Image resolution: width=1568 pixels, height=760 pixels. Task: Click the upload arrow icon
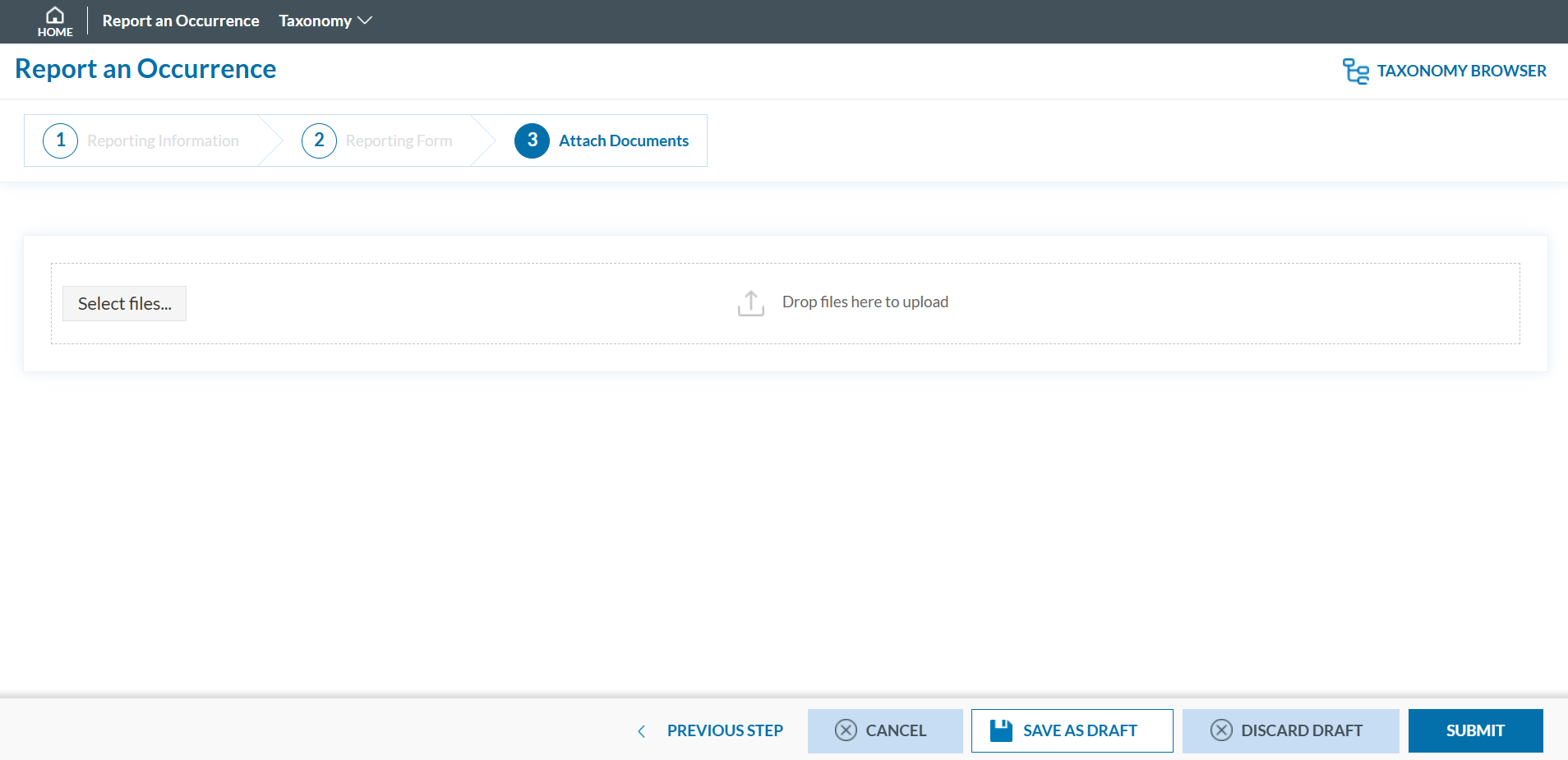tap(751, 303)
